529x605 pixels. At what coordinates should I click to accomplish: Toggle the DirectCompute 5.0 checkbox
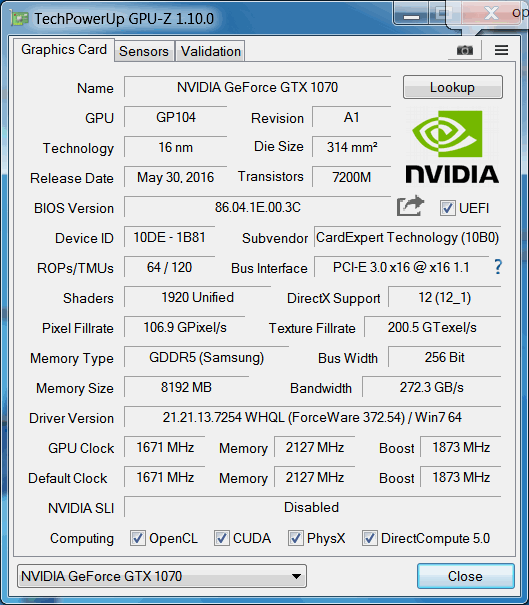coord(369,538)
